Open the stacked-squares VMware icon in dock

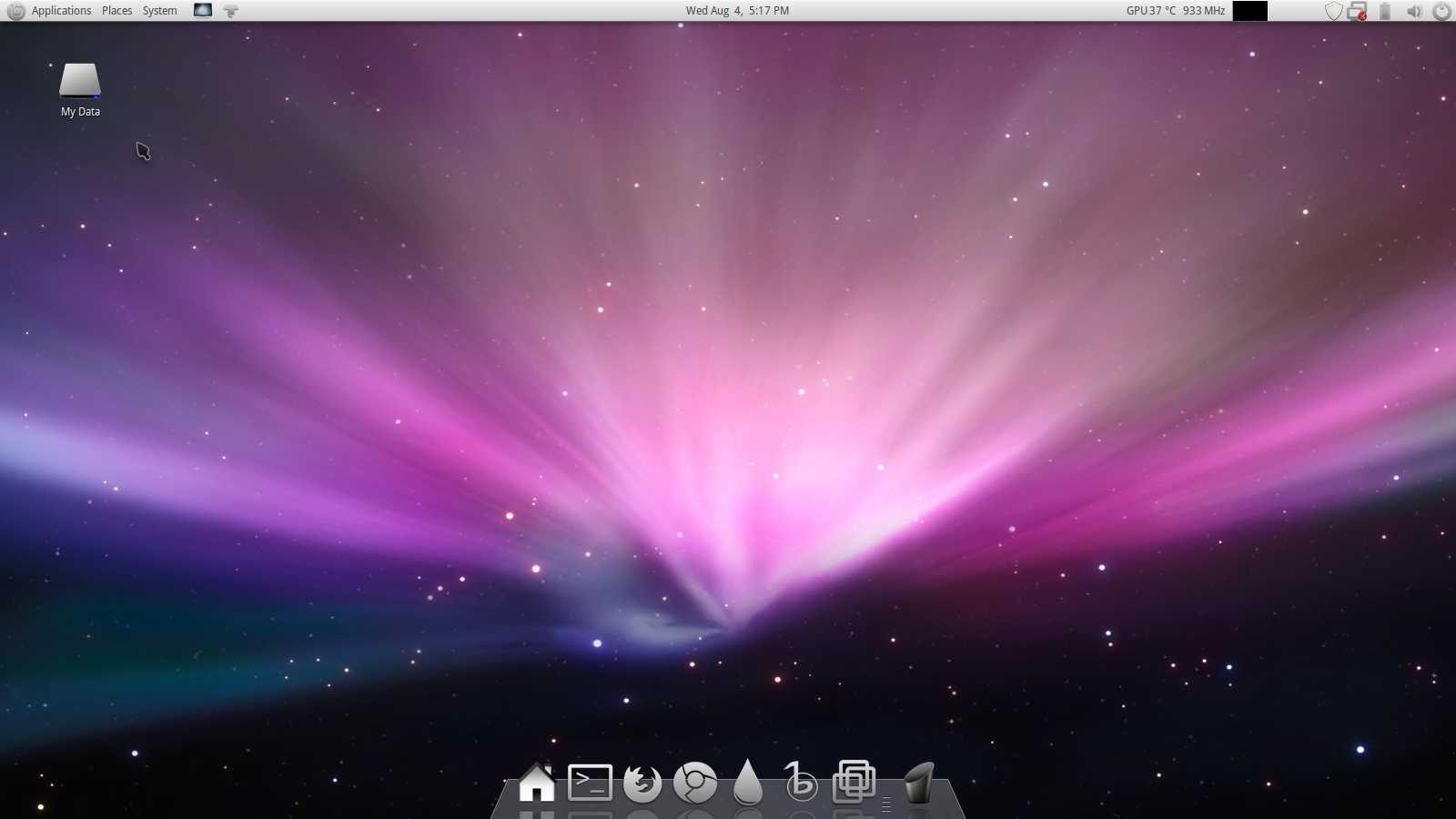pos(854,782)
